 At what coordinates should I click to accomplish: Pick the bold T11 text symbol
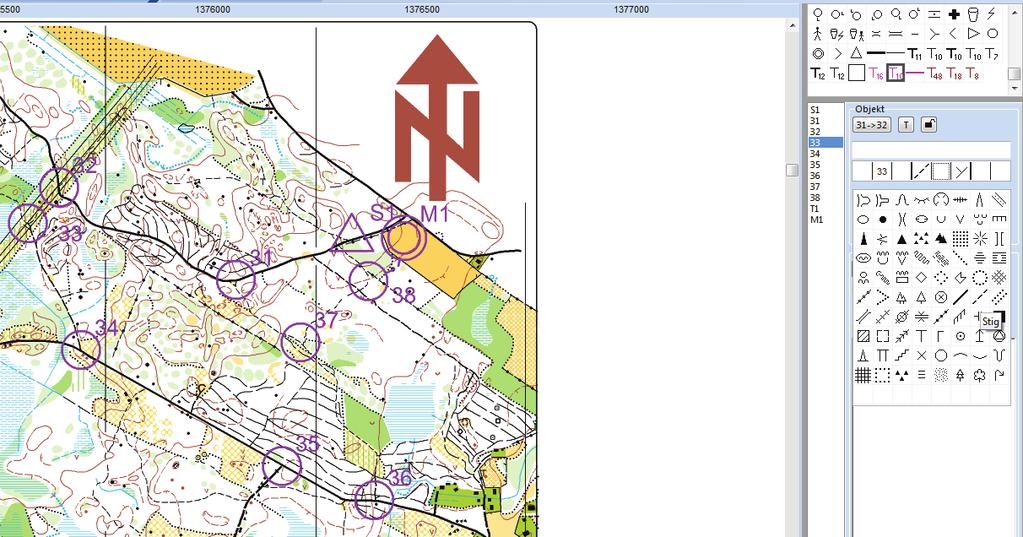915,54
